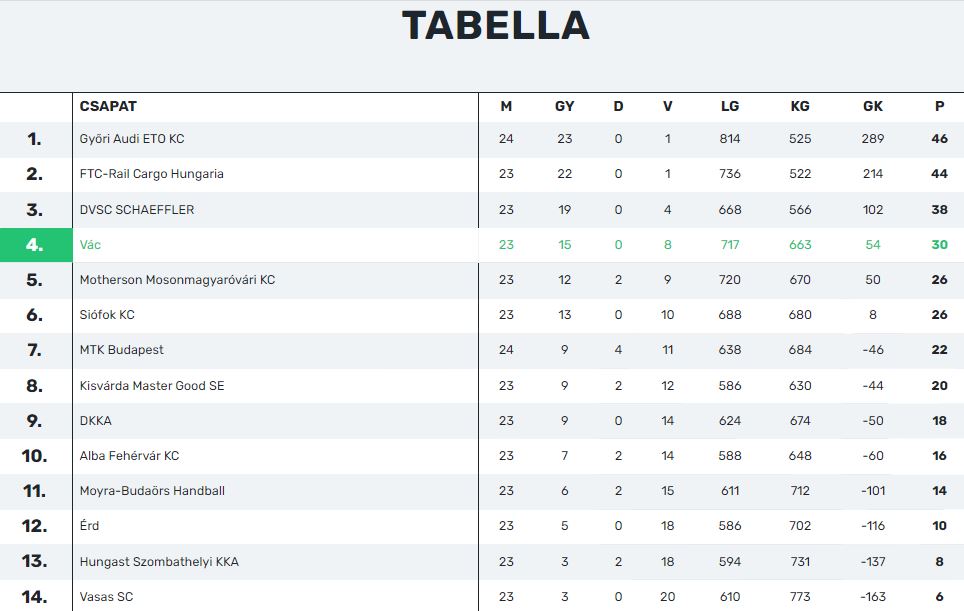Select the green 4. rank cell
964x611 pixels.
pos(36,245)
